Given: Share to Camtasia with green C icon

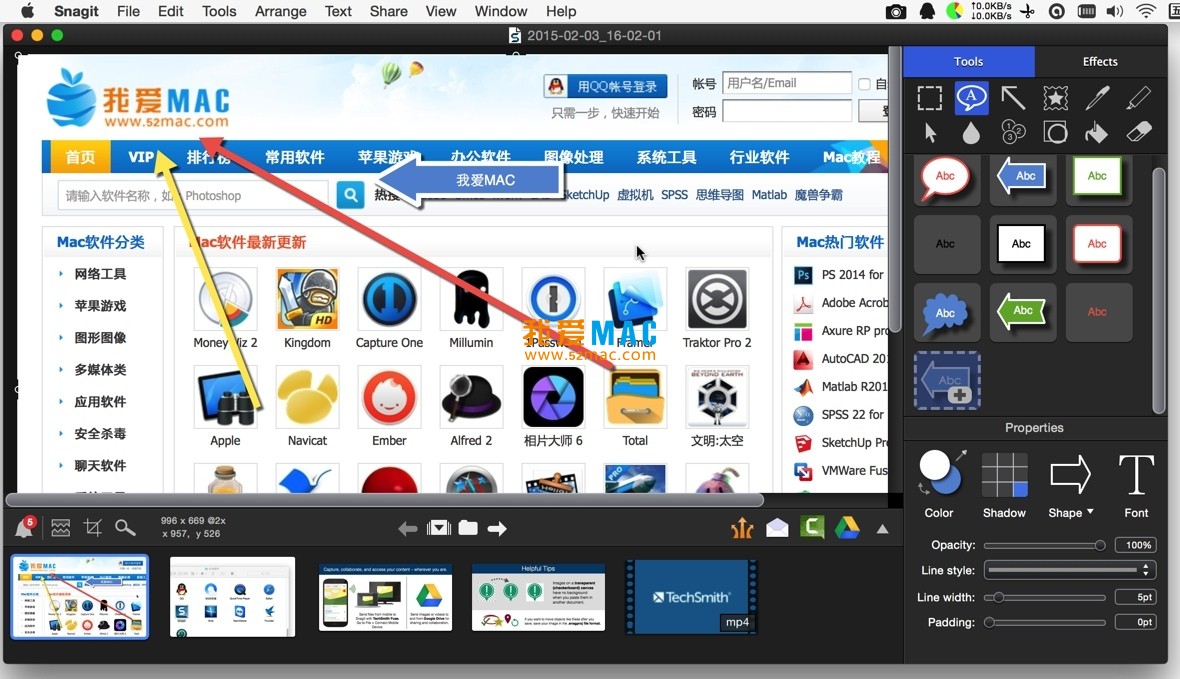Looking at the screenshot, I should tap(812, 527).
